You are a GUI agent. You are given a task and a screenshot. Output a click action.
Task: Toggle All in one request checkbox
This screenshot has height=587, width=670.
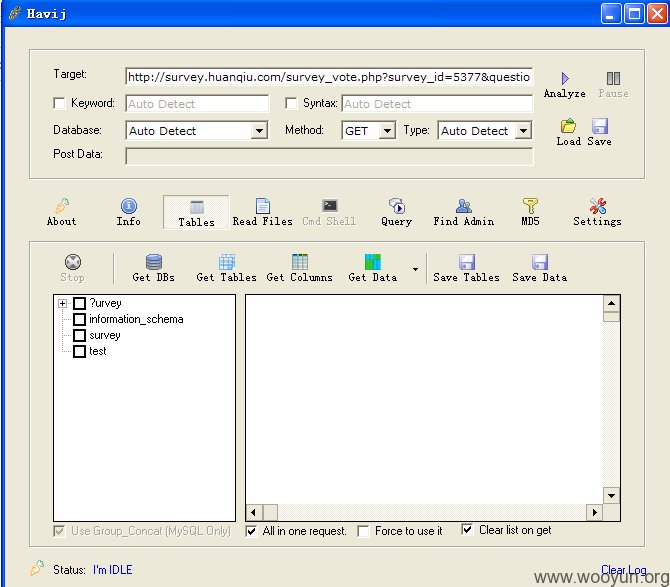tap(251, 531)
